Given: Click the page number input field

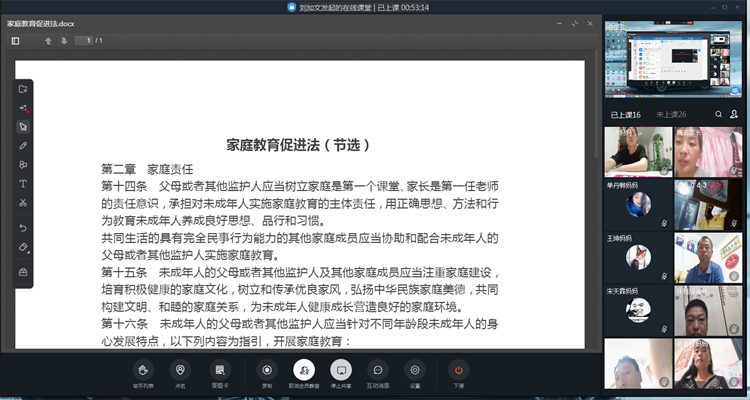Looking at the screenshot, I should [88, 41].
